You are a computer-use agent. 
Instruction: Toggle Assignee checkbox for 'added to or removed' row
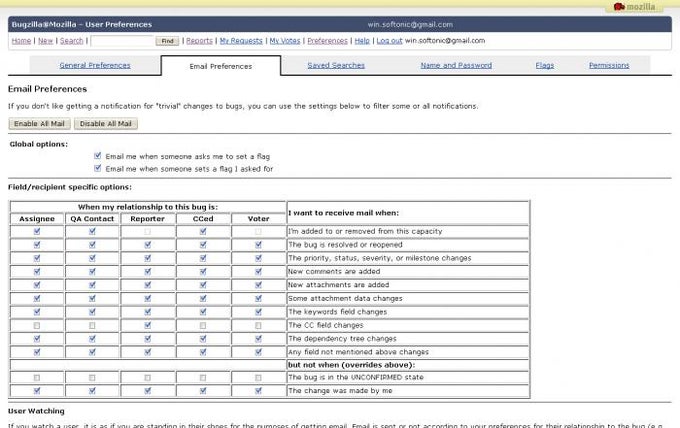coord(37,232)
